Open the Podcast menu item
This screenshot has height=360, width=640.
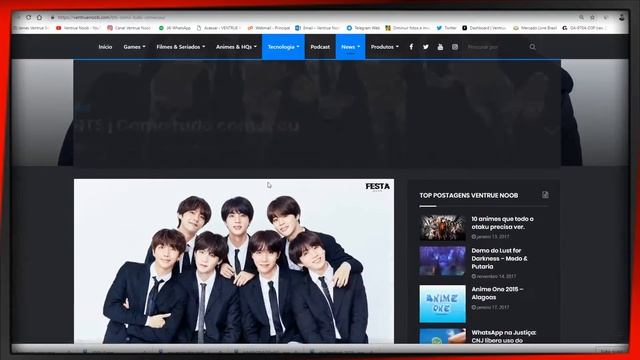(320, 47)
